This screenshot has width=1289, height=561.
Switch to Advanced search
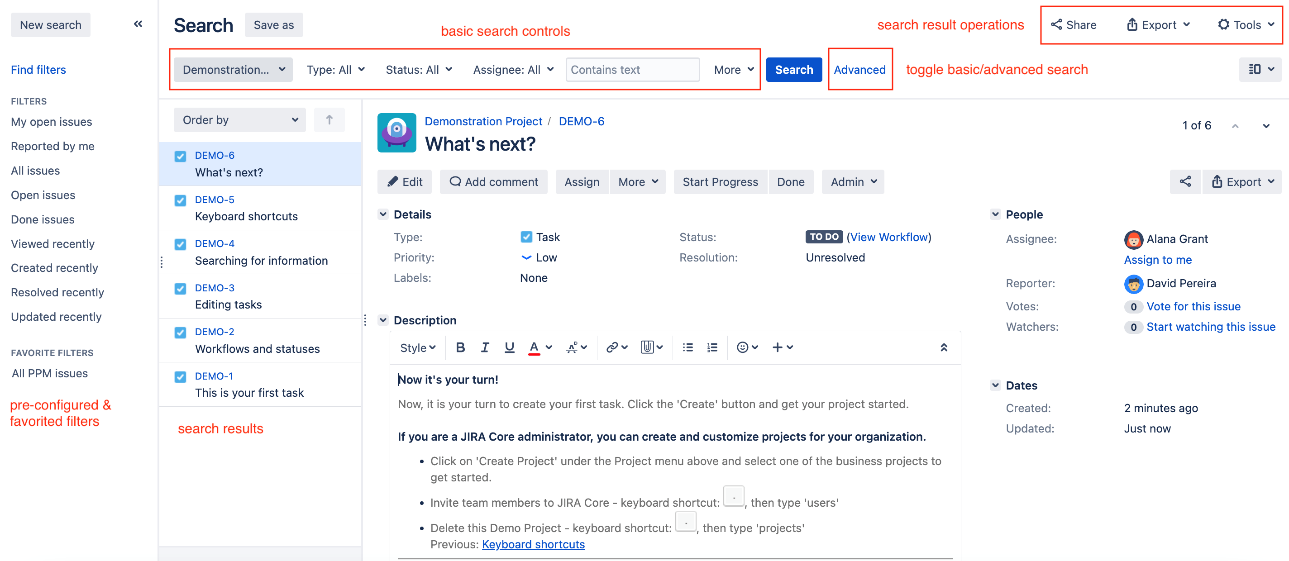(860, 70)
